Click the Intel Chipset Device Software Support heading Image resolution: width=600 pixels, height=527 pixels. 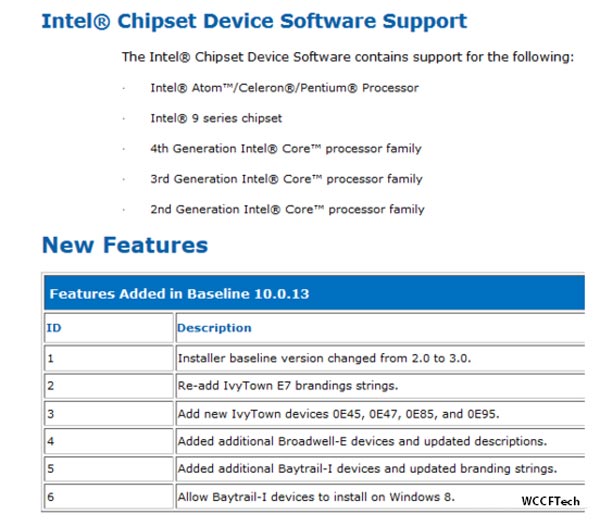click(x=254, y=20)
